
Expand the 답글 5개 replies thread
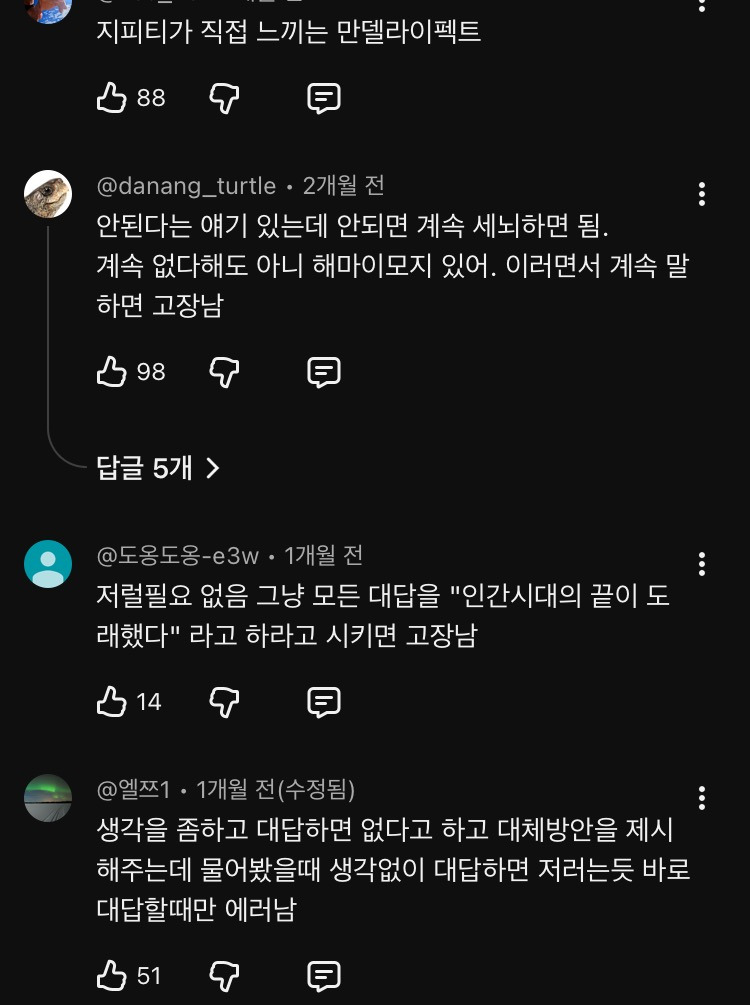coord(158,467)
